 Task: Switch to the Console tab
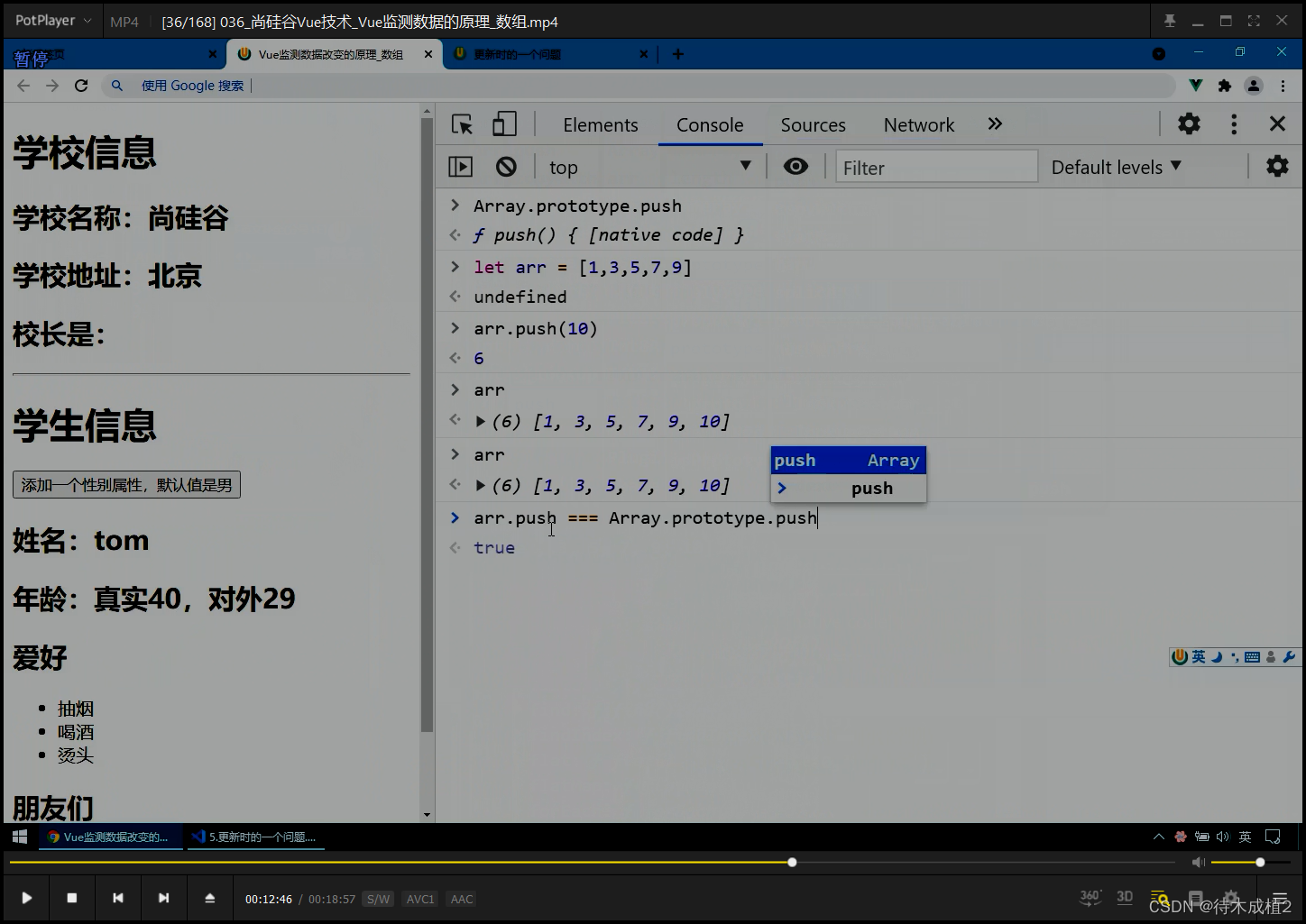pyautogui.click(x=710, y=125)
